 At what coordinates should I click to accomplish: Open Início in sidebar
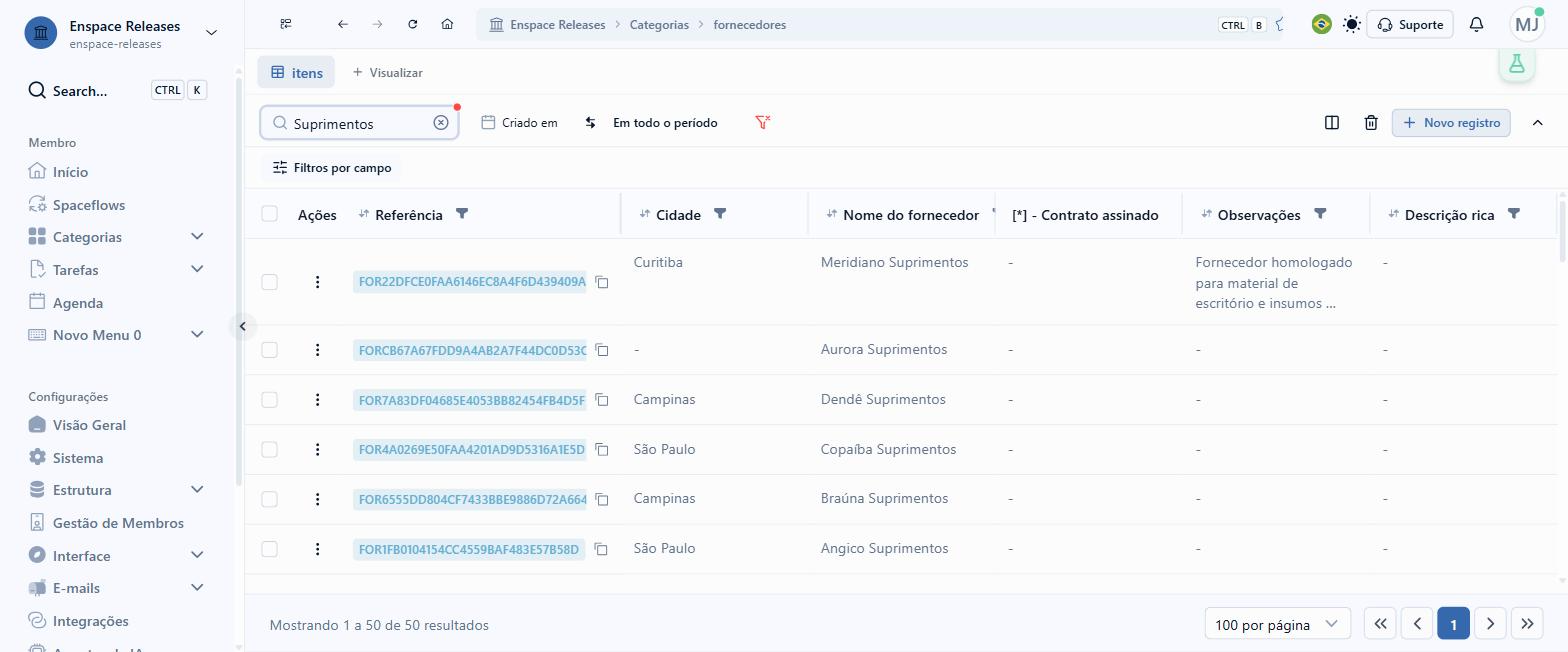tap(60, 172)
